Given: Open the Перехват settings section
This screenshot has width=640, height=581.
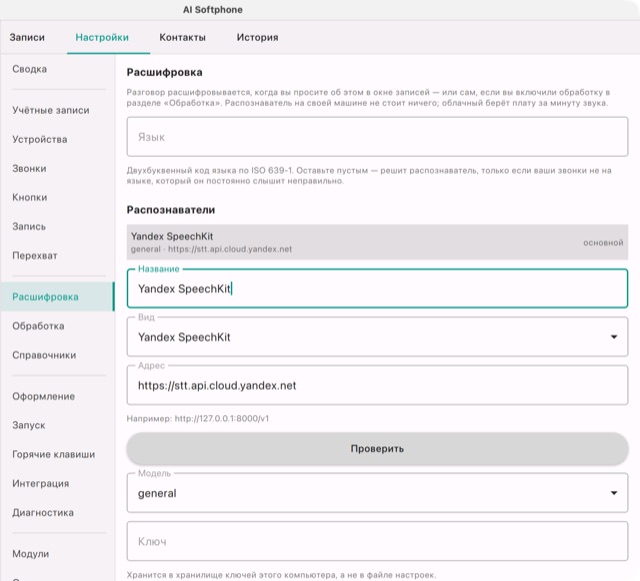Looking at the screenshot, I should (57, 256).
